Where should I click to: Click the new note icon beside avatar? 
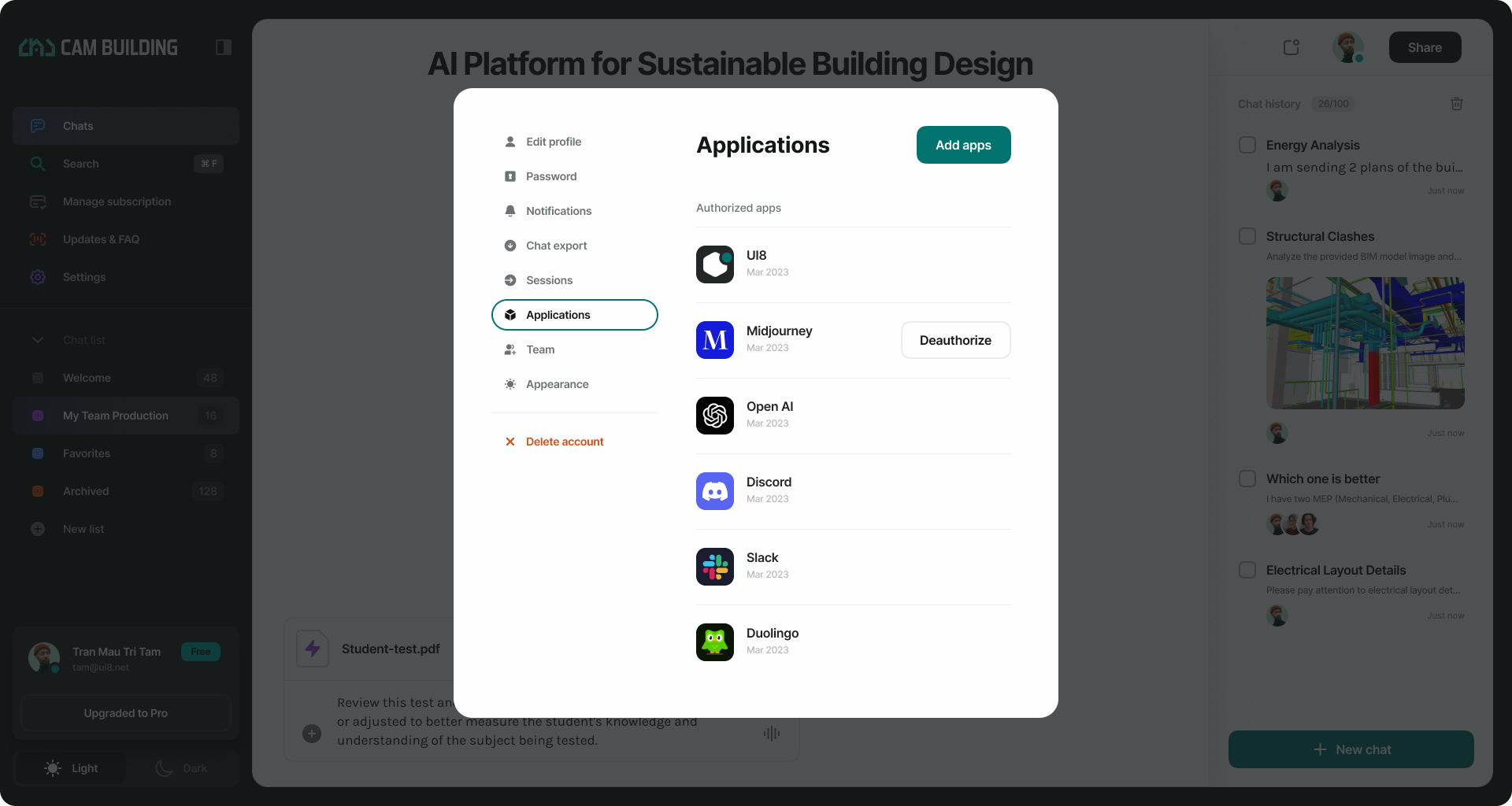1291,47
